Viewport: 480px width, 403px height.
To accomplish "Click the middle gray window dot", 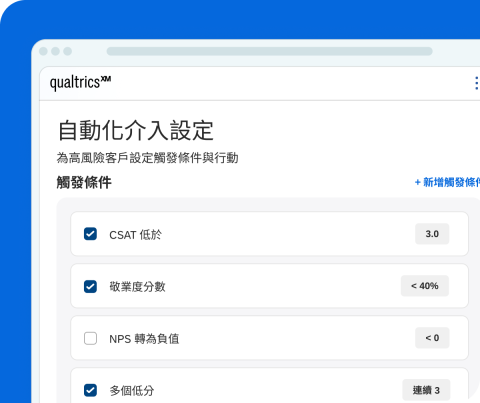I will 55,51.
